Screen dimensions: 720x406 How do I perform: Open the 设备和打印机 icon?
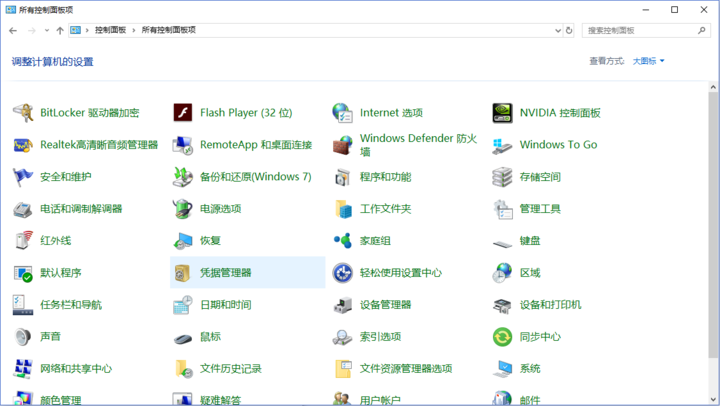pyautogui.click(x=502, y=305)
